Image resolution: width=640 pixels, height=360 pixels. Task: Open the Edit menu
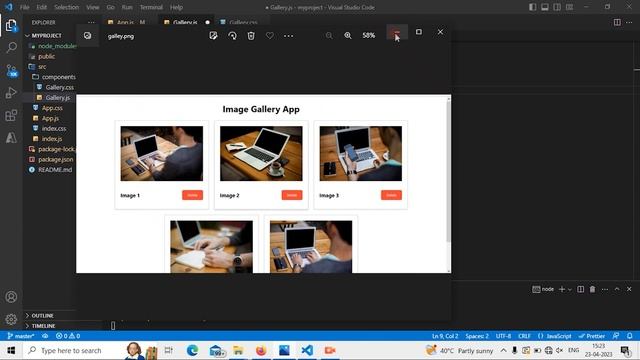click(41, 7)
